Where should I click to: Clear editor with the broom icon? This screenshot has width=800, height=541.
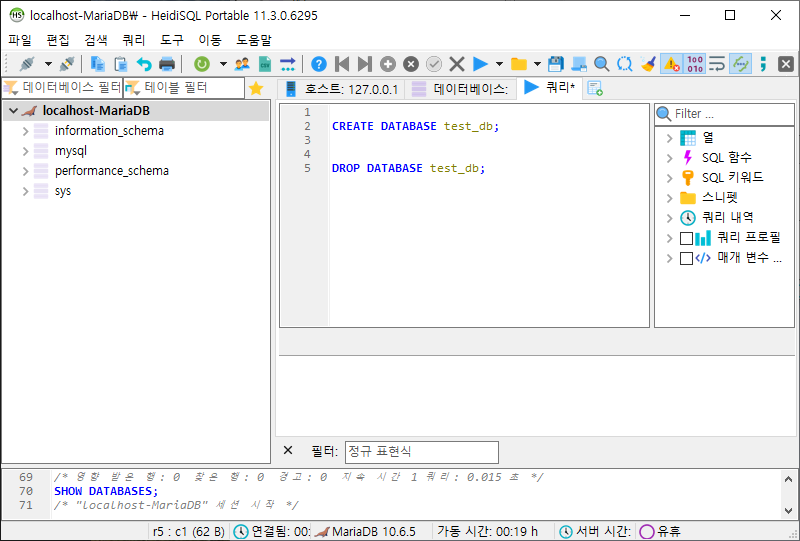(x=648, y=64)
